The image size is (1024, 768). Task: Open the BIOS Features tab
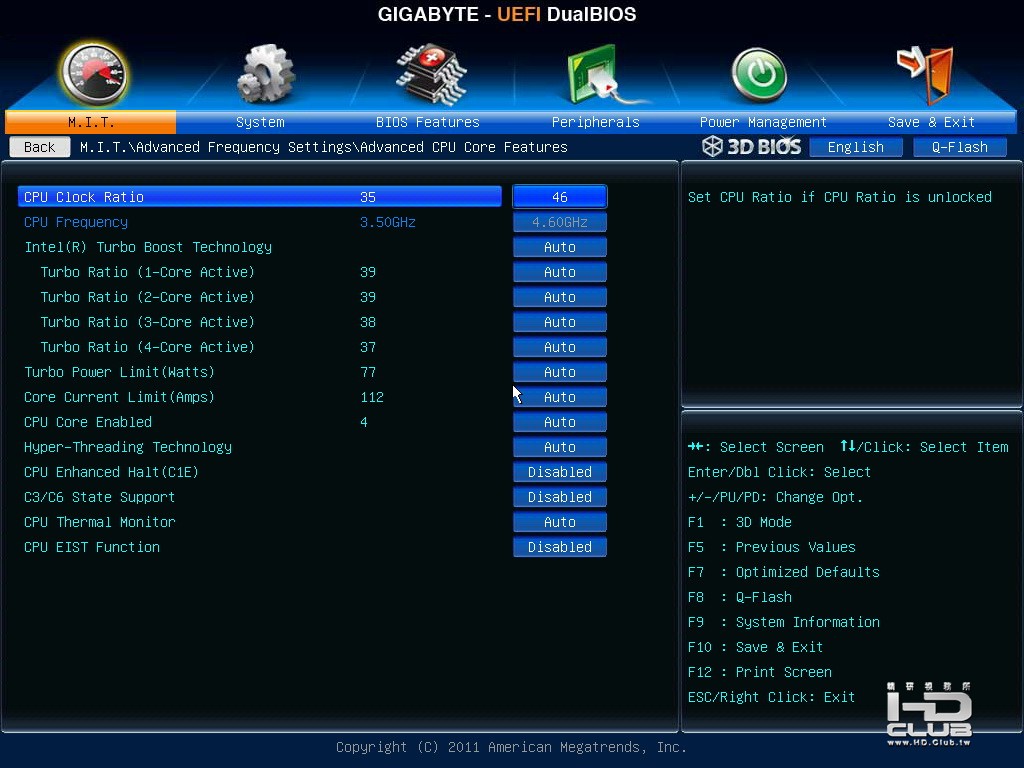coord(428,122)
